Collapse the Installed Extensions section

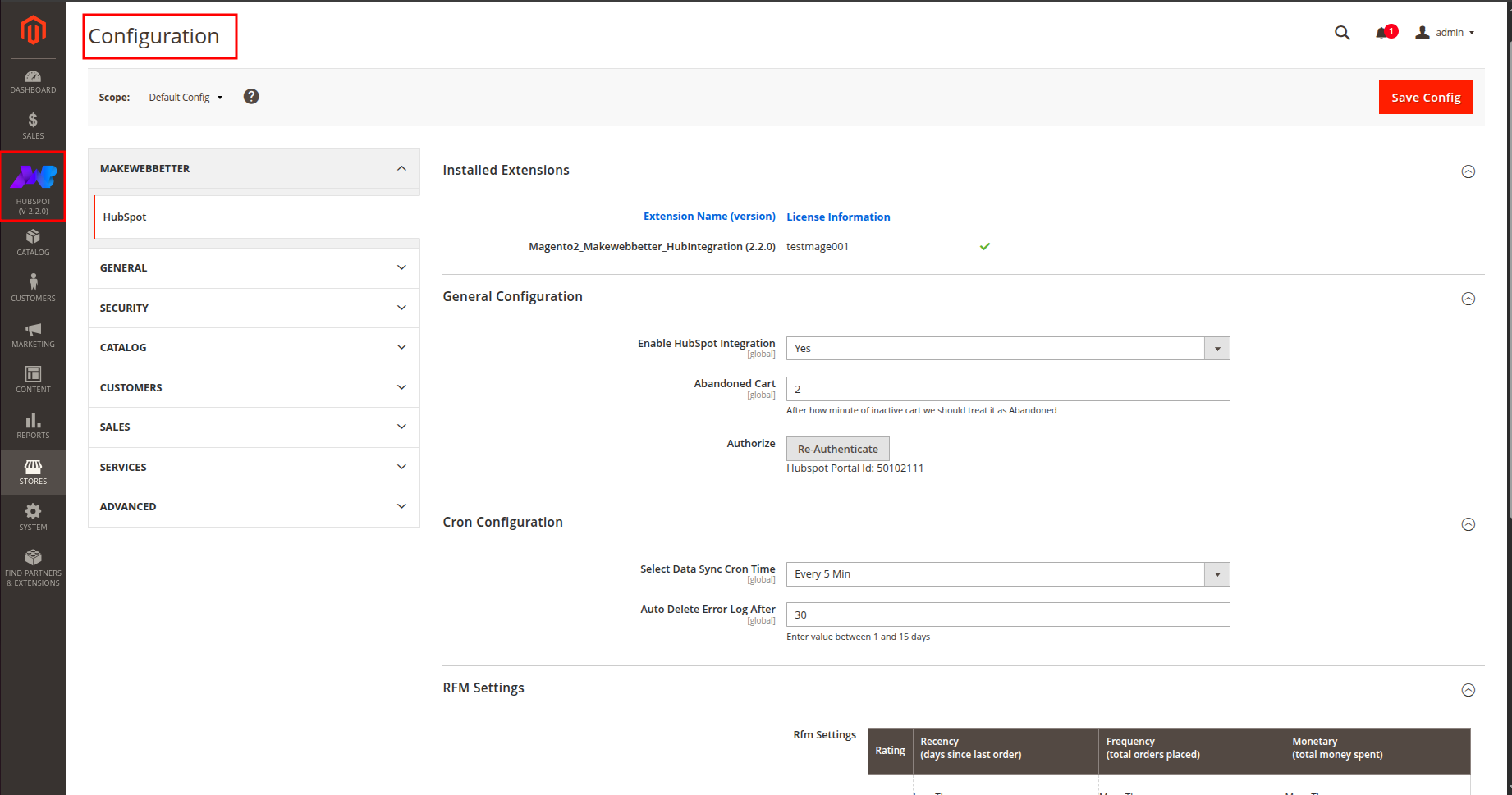tap(1468, 171)
